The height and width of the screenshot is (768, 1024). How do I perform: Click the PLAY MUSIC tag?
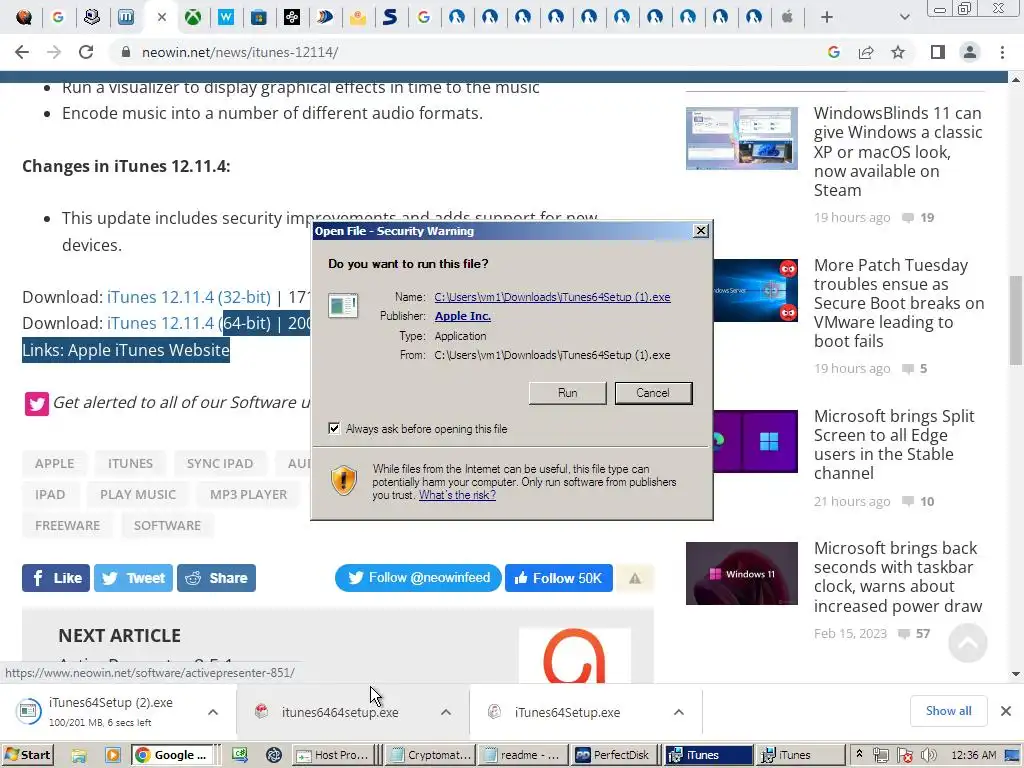point(138,494)
